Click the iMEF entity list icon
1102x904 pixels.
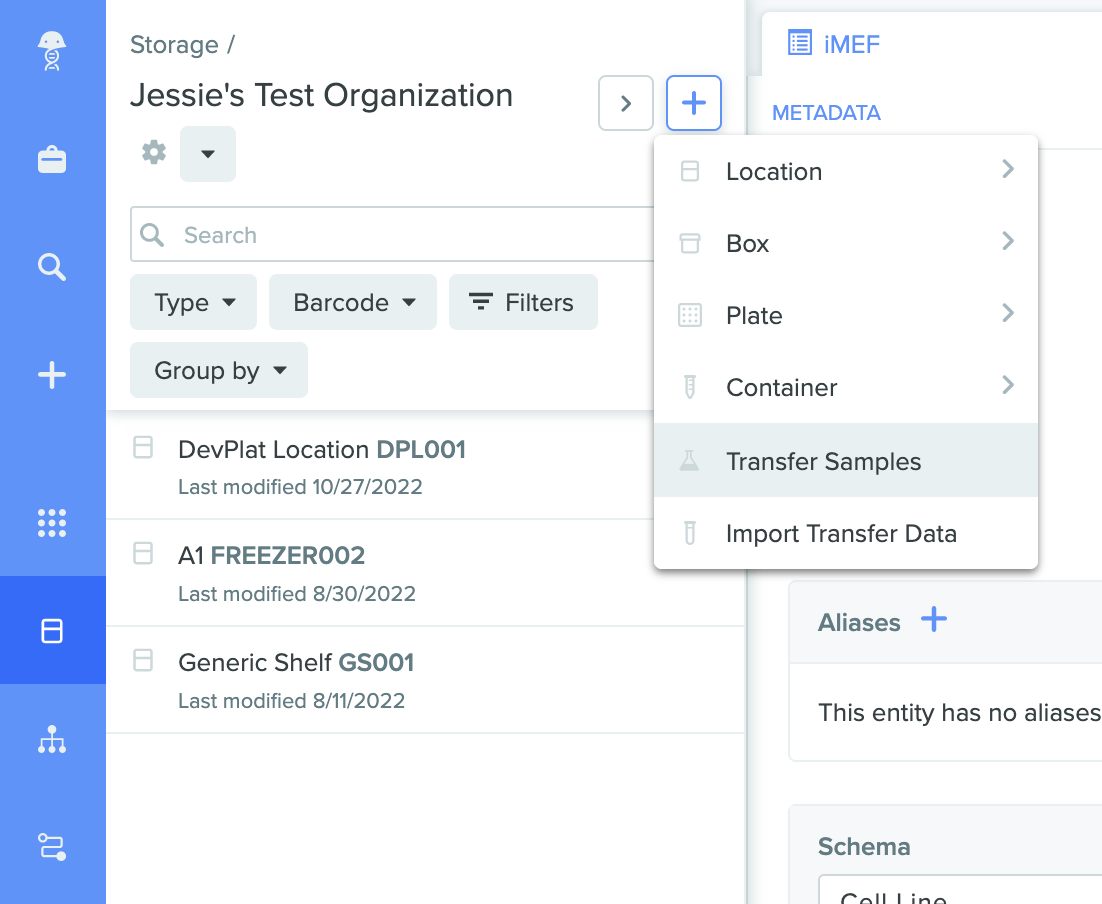click(800, 43)
